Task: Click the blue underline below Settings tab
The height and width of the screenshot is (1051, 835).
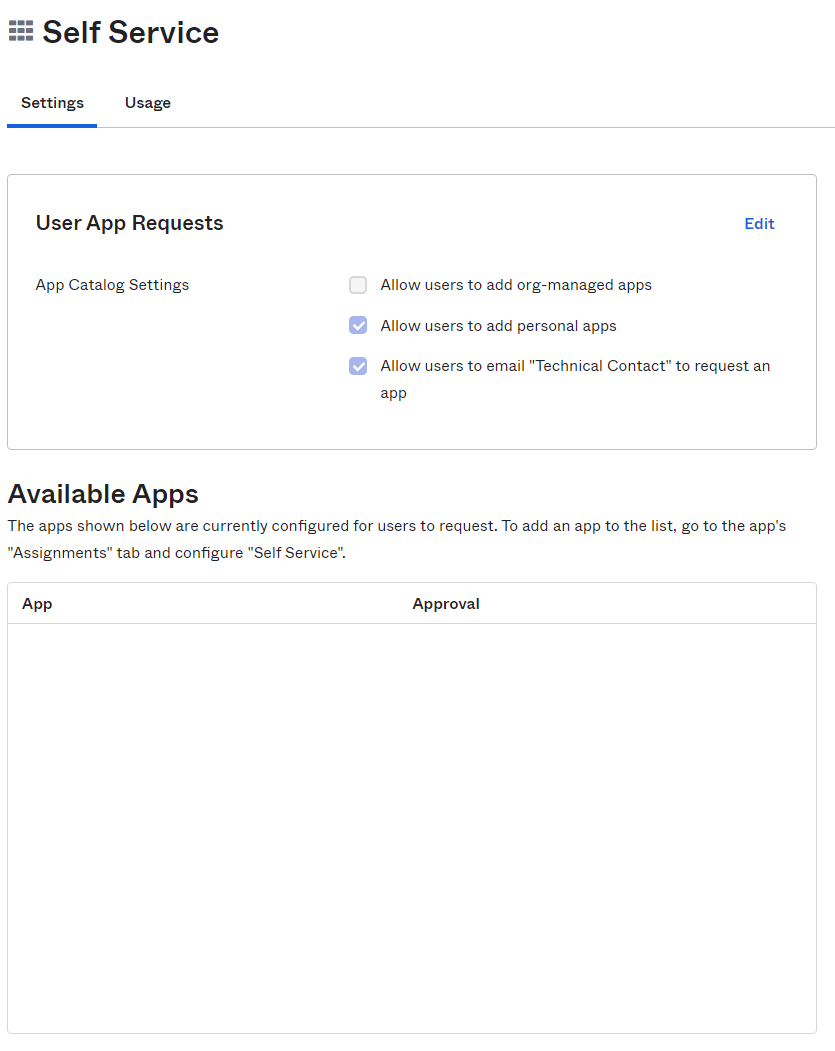Action: (52, 125)
